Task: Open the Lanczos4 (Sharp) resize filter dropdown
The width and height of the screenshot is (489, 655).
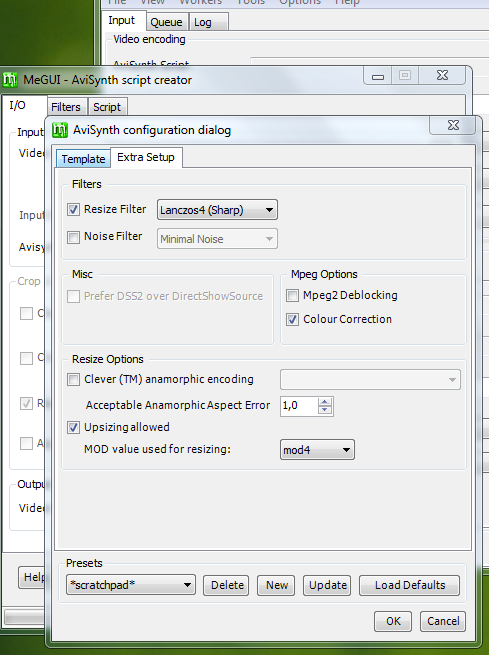Action: (217, 210)
